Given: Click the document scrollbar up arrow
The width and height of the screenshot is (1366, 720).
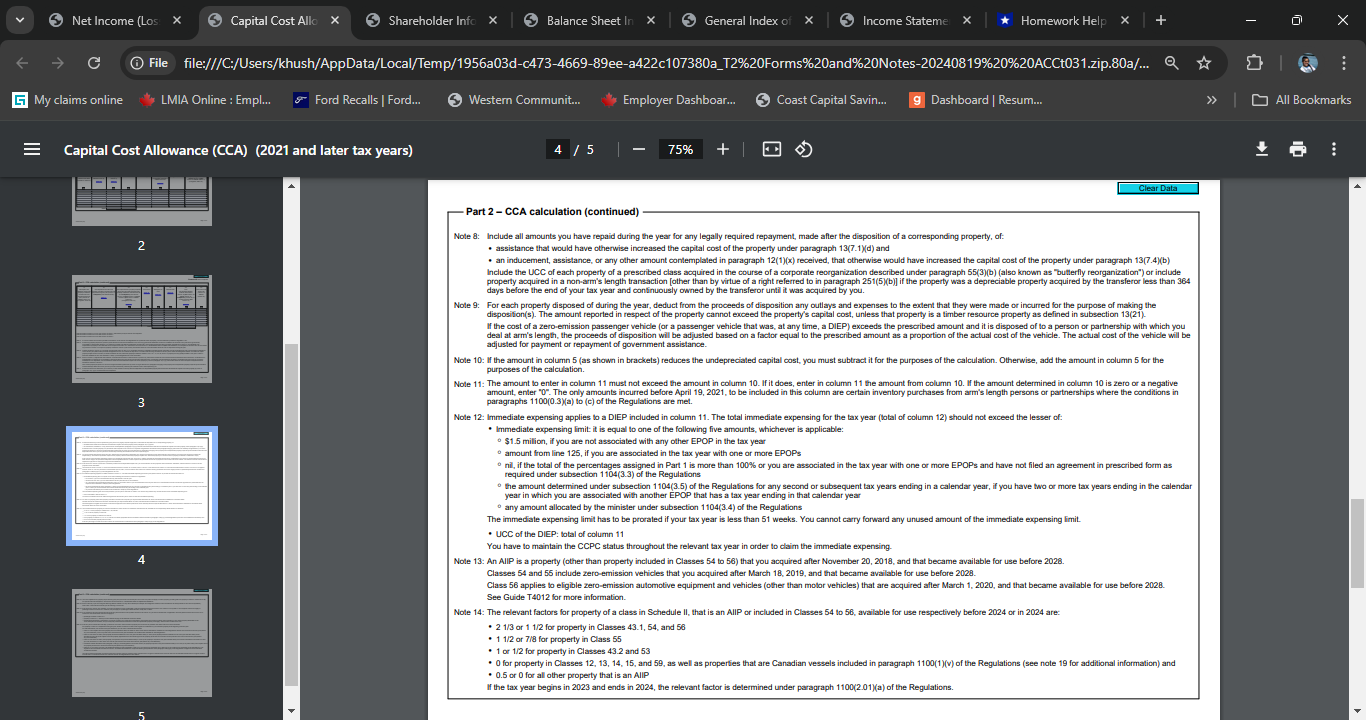Looking at the screenshot, I should 1357,186.
